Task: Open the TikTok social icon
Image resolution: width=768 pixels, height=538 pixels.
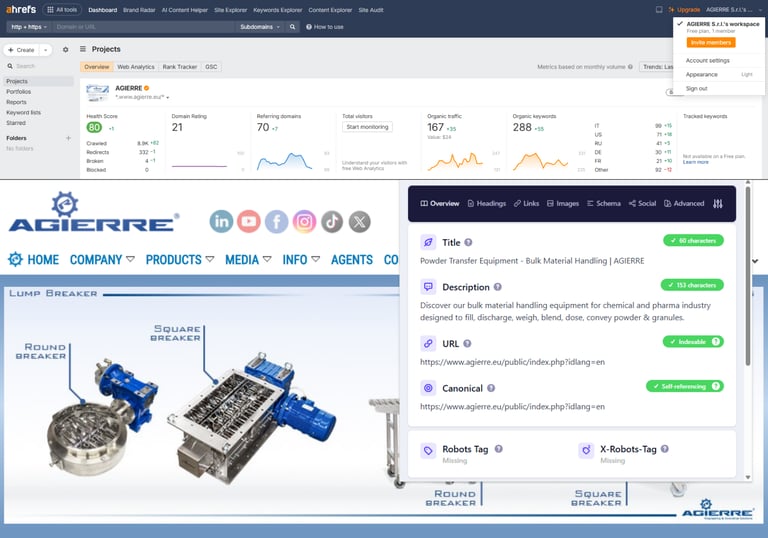Action: tap(332, 221)
